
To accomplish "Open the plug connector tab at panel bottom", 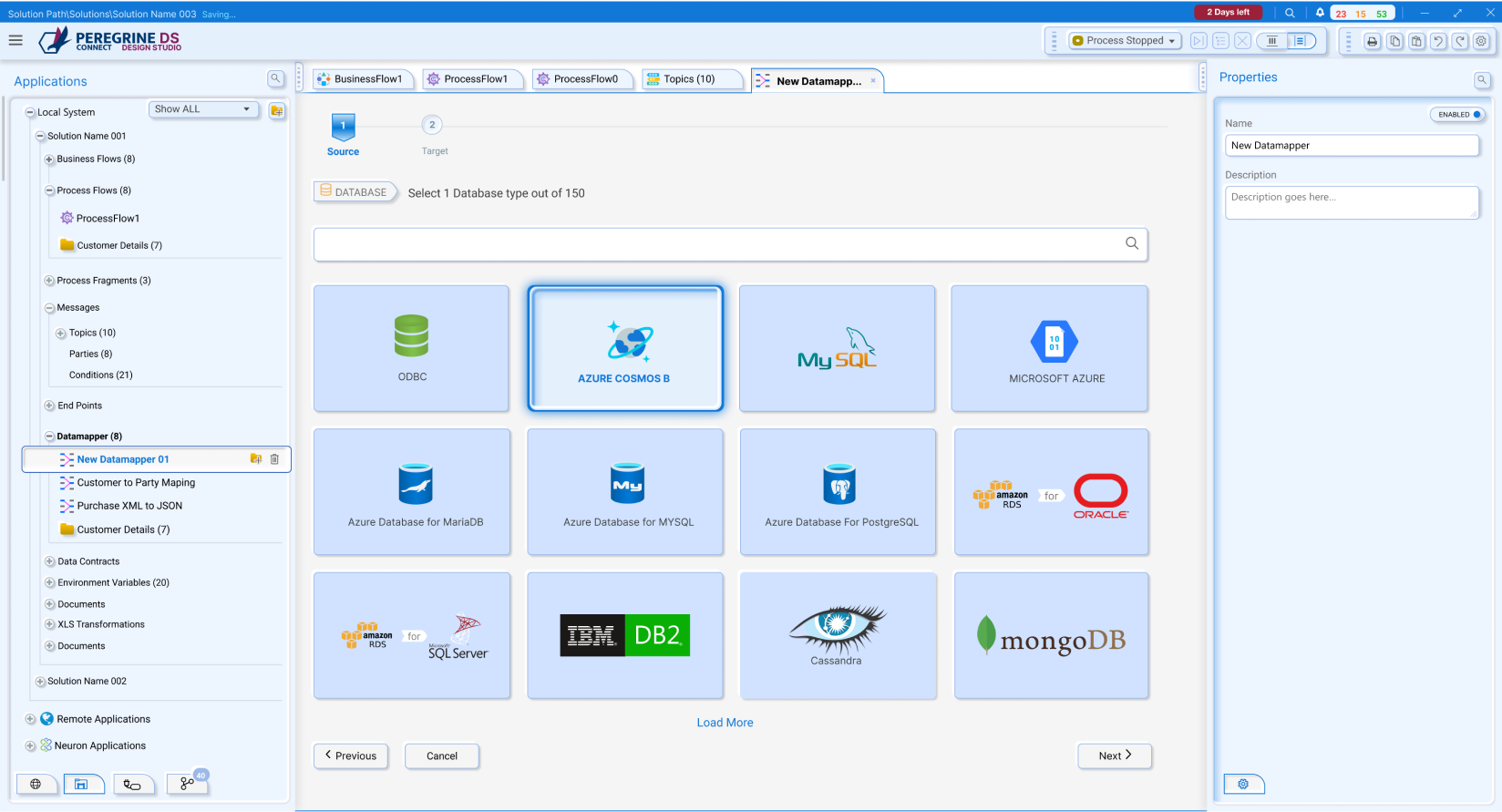I will pyautogui.click(x=133, y=784).
